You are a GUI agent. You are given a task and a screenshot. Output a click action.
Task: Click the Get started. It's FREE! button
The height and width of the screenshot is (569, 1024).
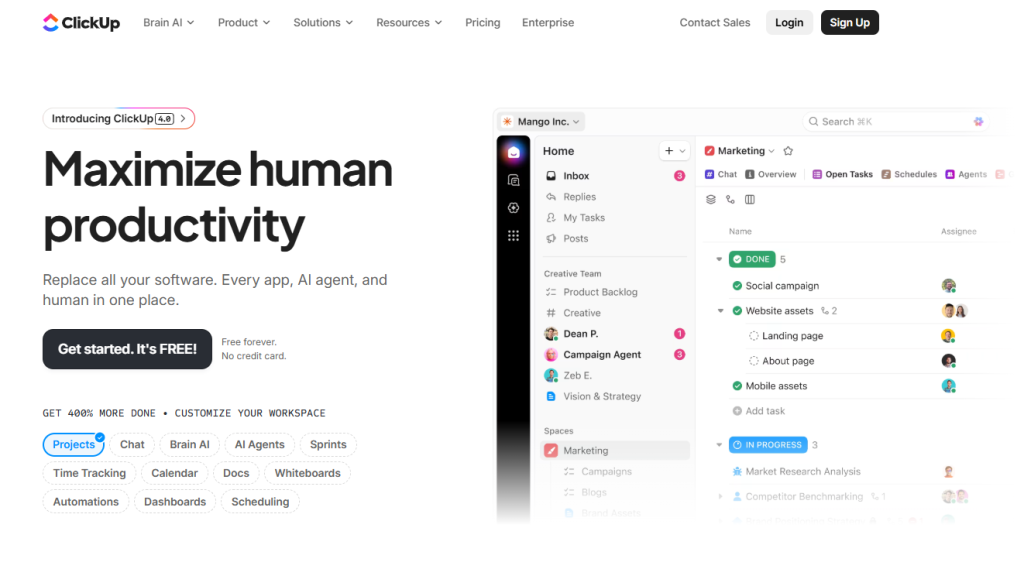tap(127, 349)
